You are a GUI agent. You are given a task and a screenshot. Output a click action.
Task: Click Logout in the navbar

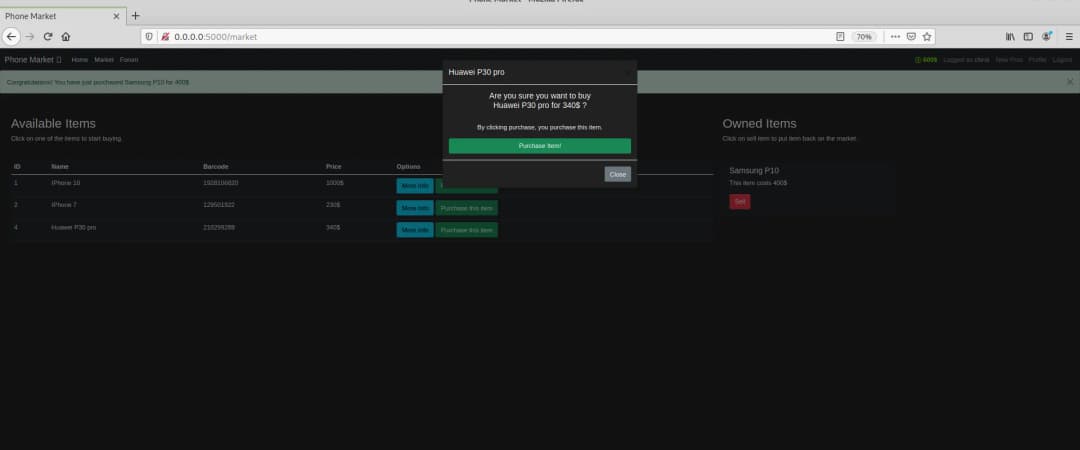[x=1062, y=60]
